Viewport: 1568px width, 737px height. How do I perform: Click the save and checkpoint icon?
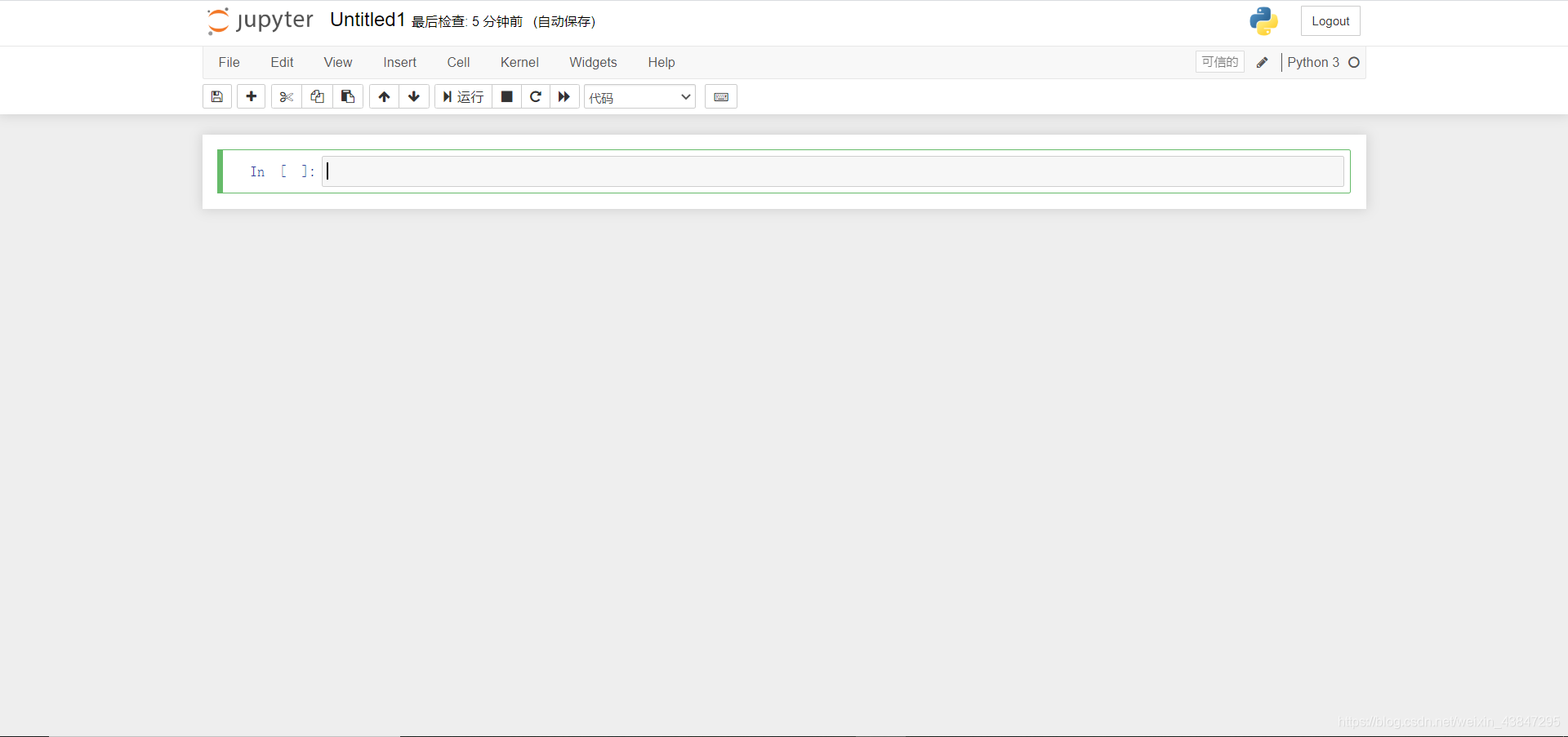tap(217, 96)
